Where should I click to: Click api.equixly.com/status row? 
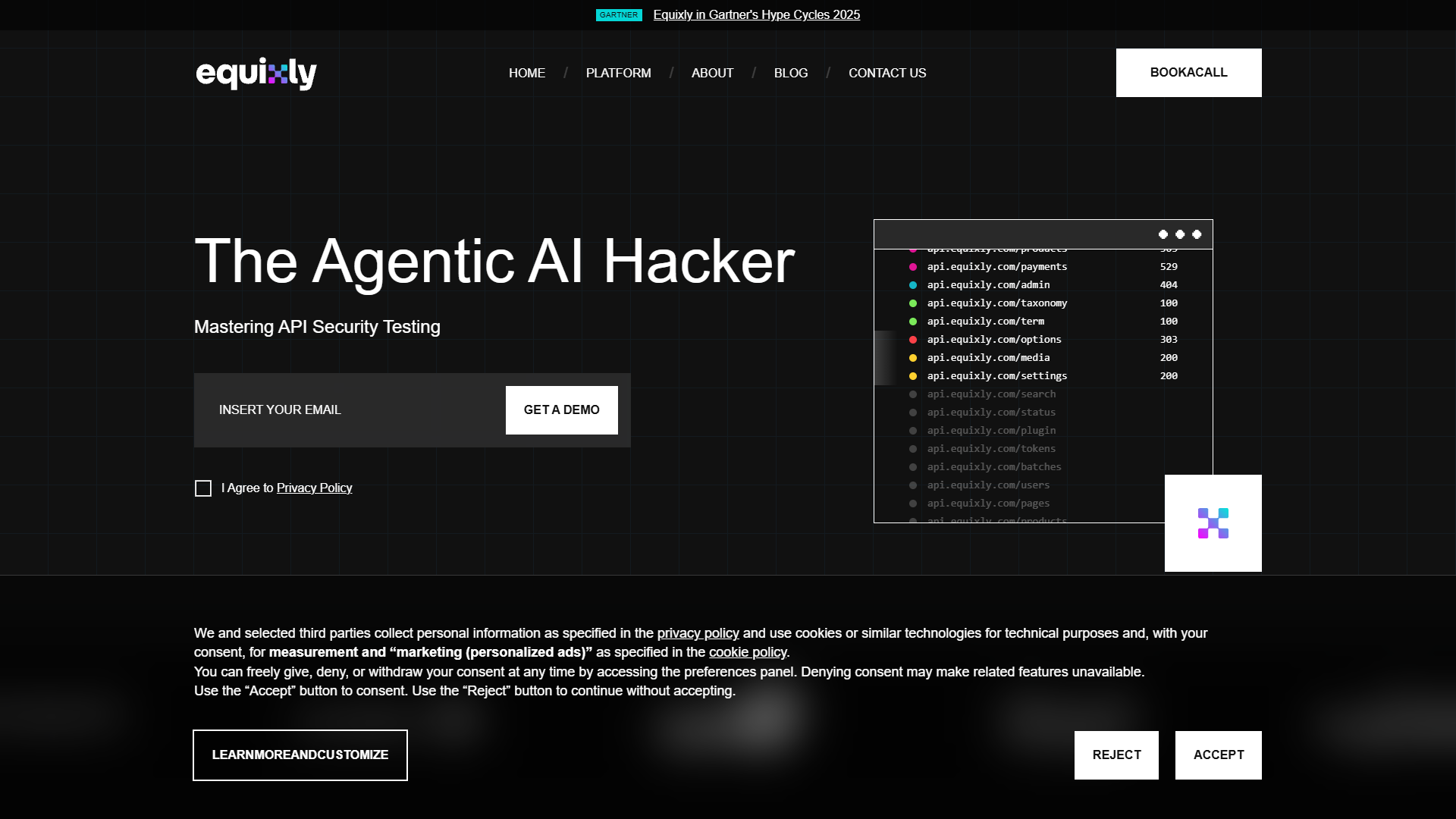click(x=1043, y=413)
